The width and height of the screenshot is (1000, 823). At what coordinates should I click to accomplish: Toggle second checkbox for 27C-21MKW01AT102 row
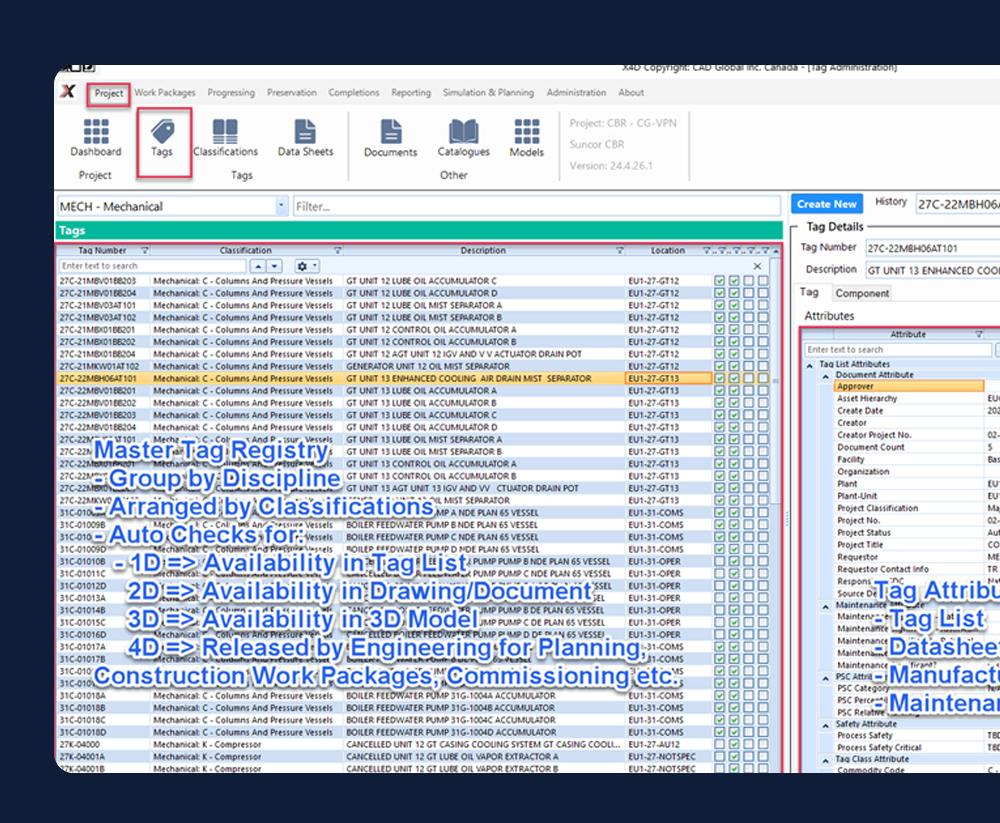pyautogui.click(x=734, y=366)
